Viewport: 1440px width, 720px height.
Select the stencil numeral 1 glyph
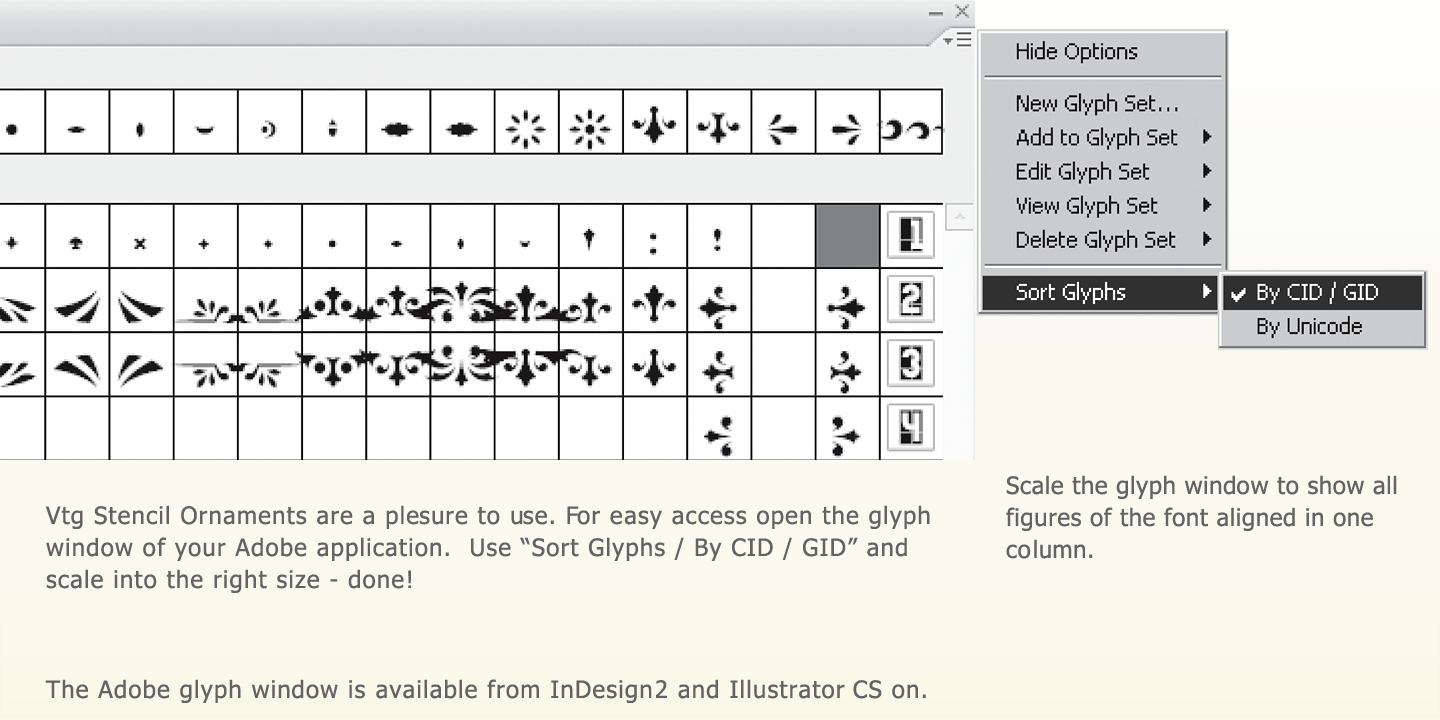[910, 236]
